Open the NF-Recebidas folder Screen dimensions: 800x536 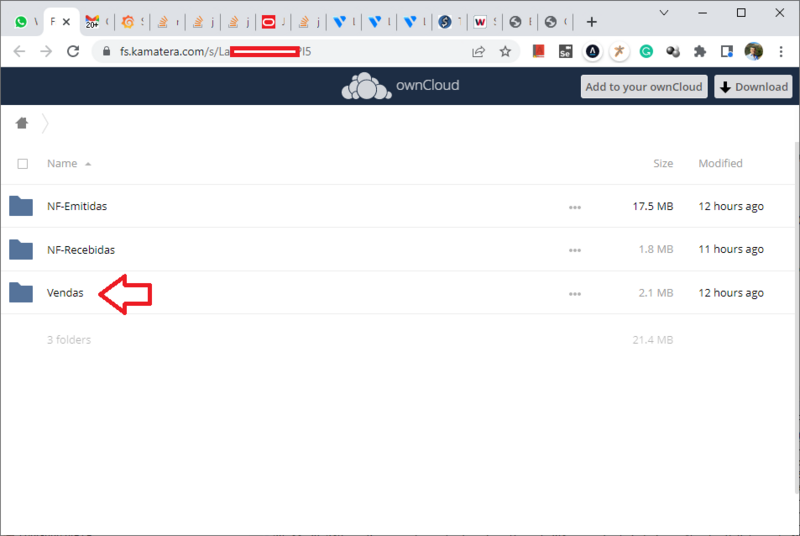tap(81, 249)
